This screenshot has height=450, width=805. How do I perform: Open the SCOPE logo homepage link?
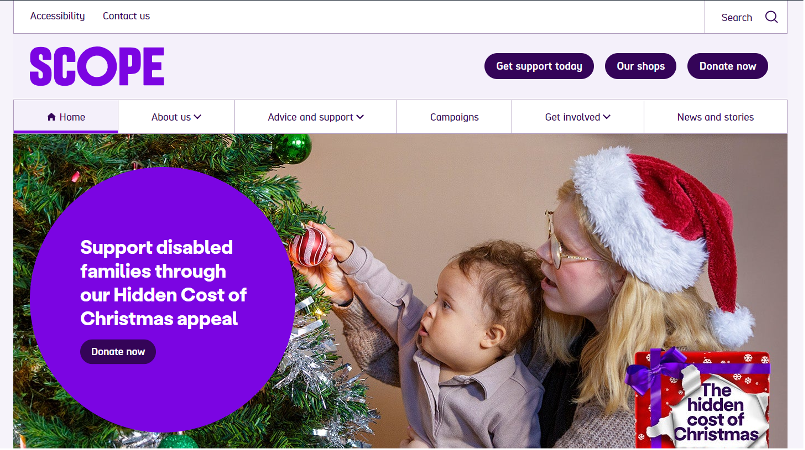pyautogui.click(x=97, y=66)
